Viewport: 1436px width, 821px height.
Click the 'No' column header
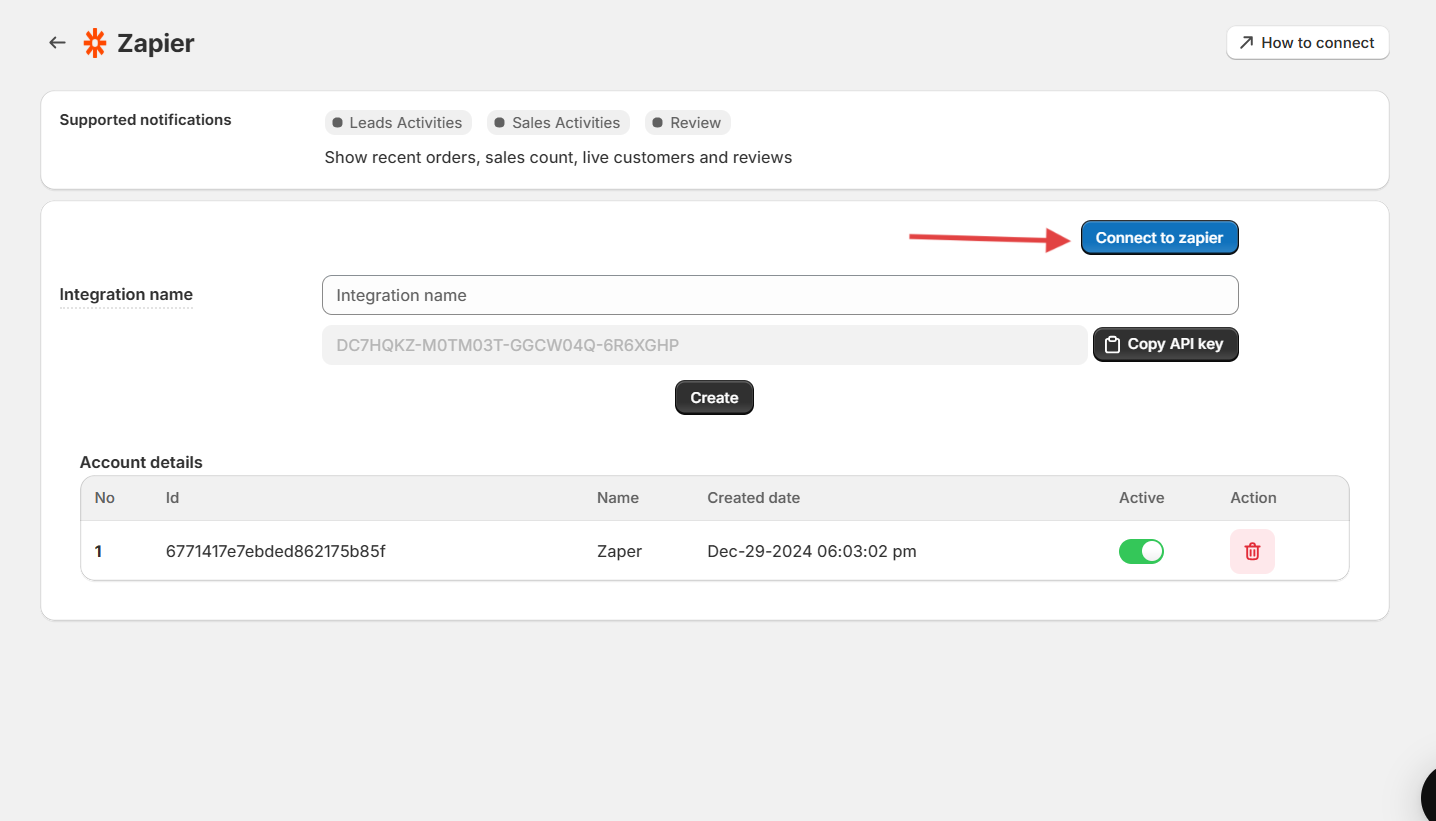[105, 498]
